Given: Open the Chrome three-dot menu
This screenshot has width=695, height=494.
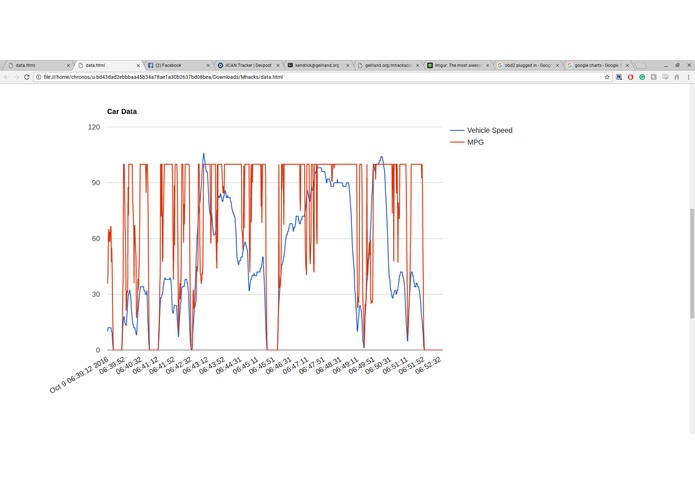Looking at the screenshot, I should [688, 77].
